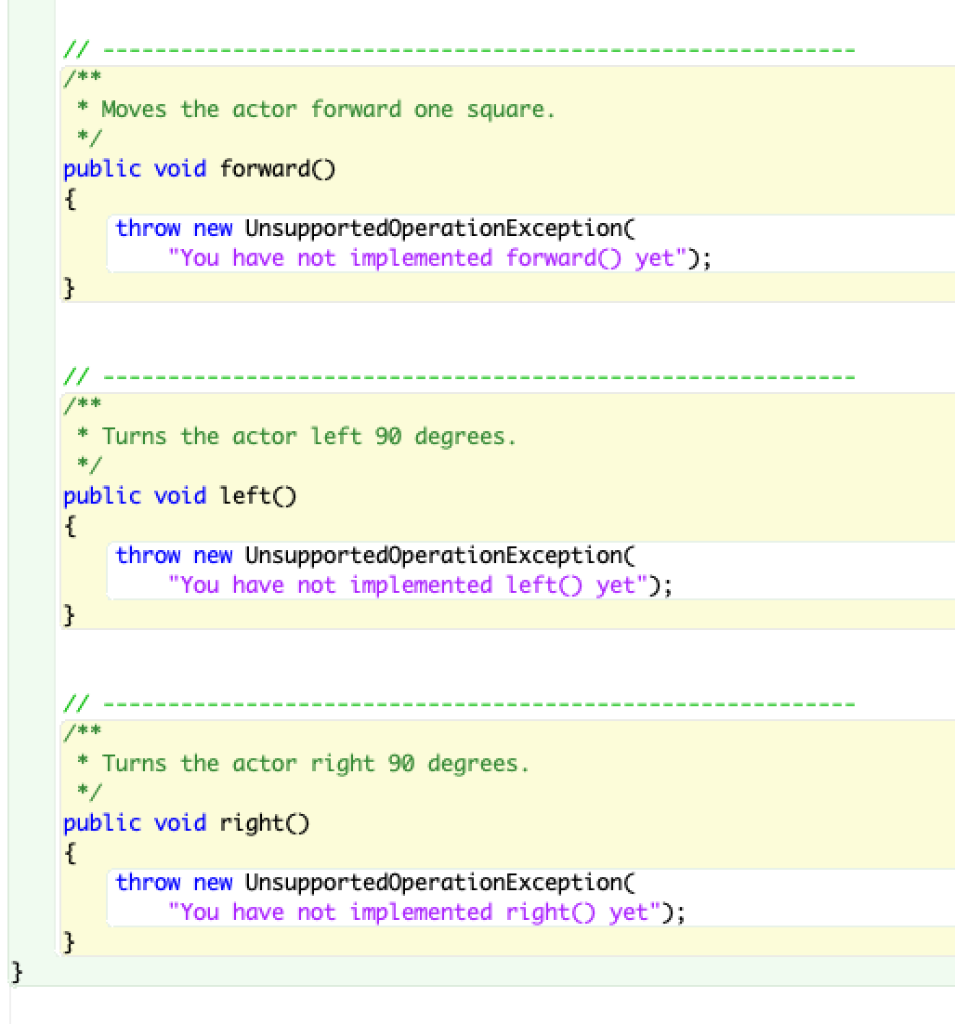Click the closing brace of the forward() method
955x1024 pixels.
[x=69, y=288]
